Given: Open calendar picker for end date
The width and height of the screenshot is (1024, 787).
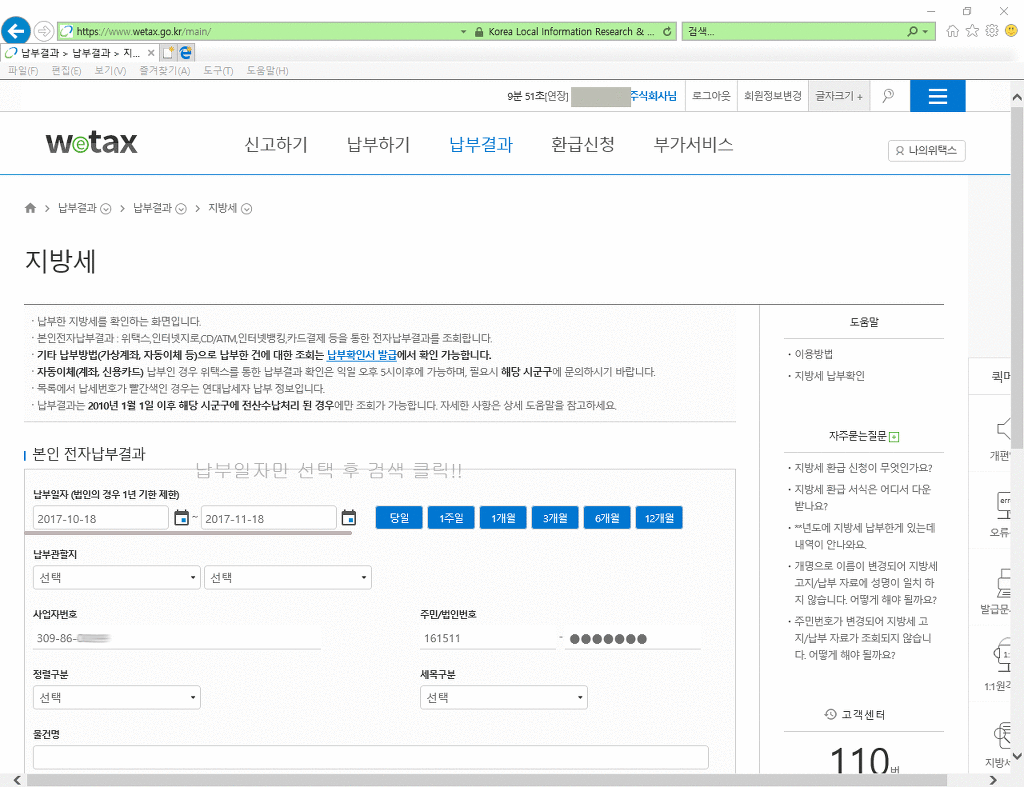Looking at the screenshot, I should pos(348,518).
